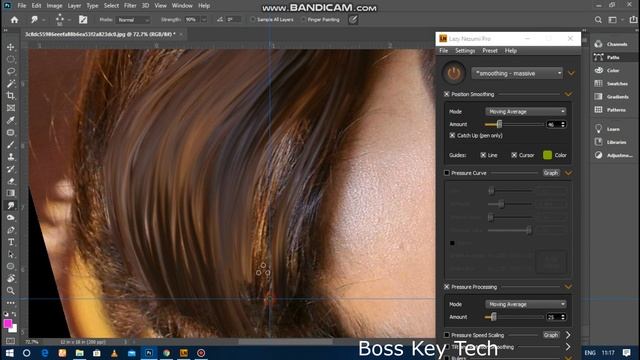The height and width of the screenshot is (360, 640).
Task: Open the Photoshop search icon
Action: coord(598,20)
